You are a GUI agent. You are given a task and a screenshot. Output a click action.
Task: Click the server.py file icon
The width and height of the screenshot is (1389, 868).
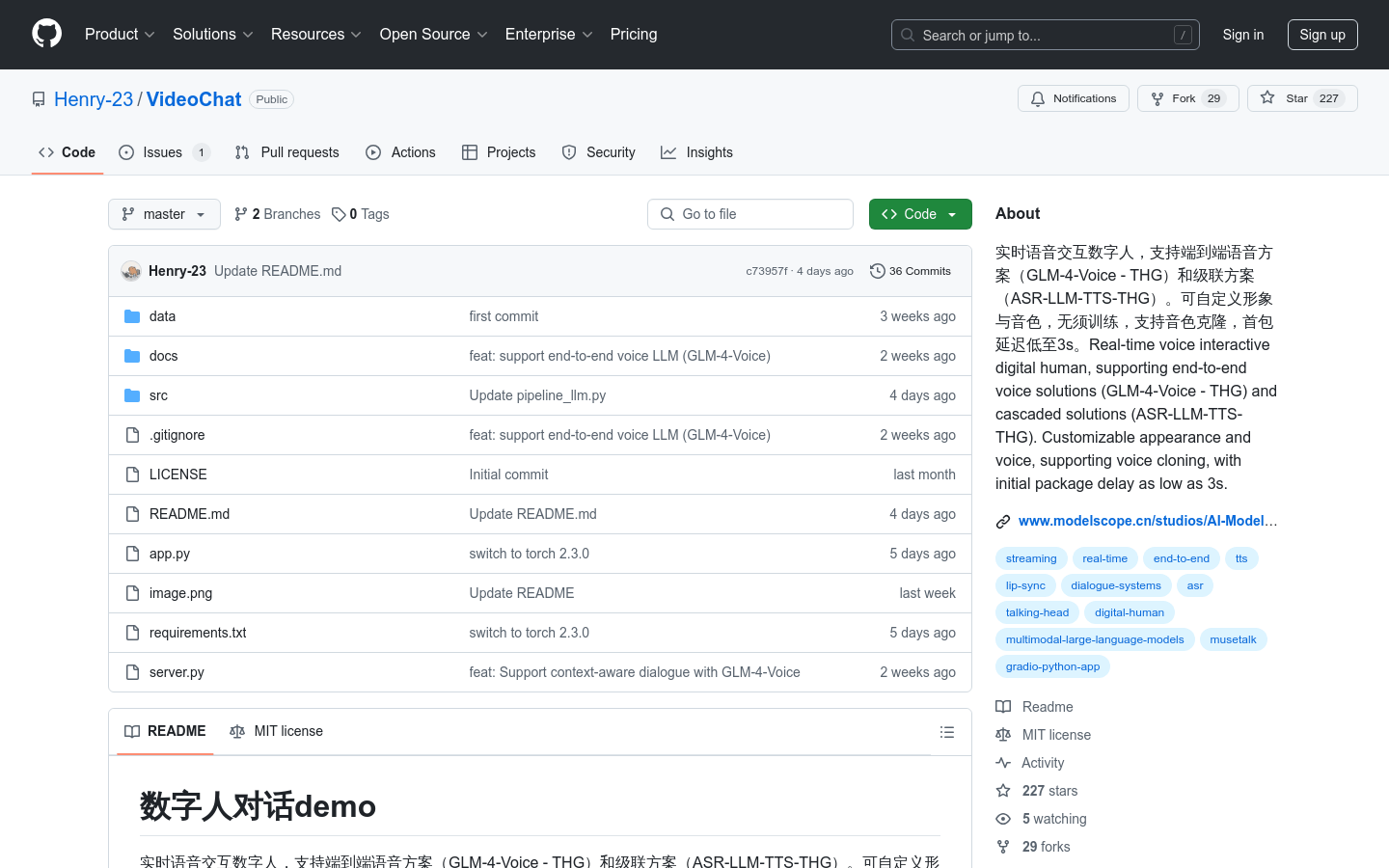(x=132, y=672)
